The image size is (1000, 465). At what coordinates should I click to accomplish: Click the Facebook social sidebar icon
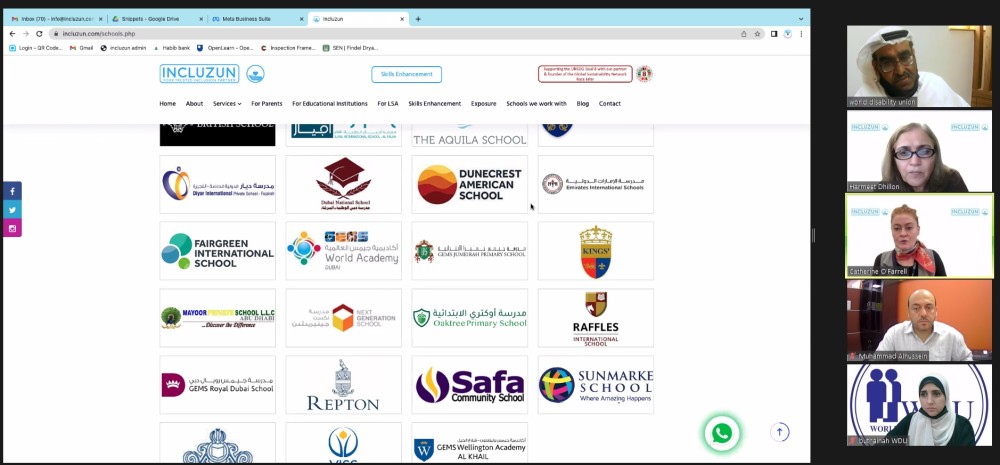12,191
